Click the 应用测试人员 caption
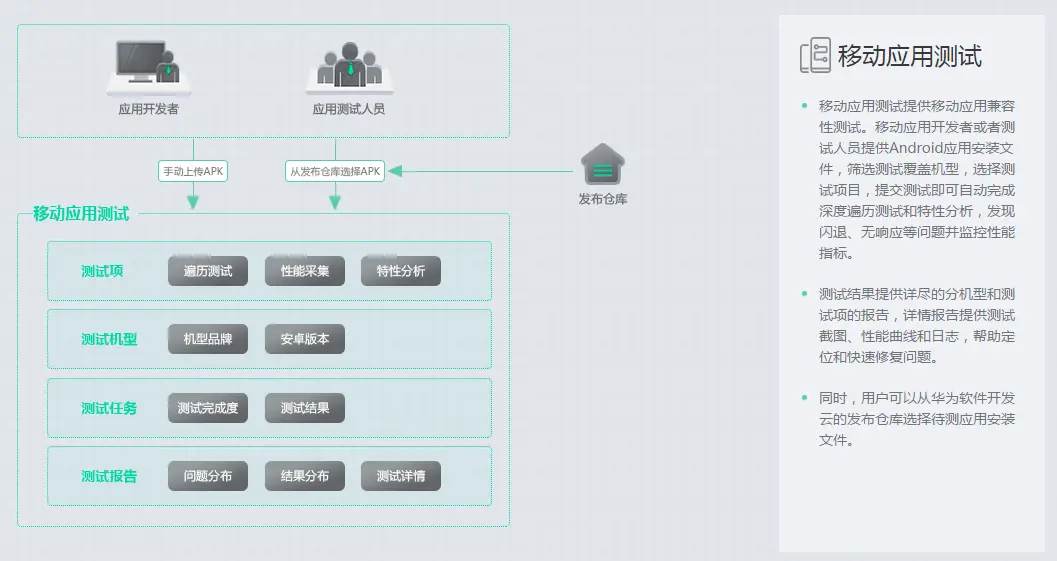Image resolution: width=1057 pixels, height=561 pixels. tap(349, 109)
